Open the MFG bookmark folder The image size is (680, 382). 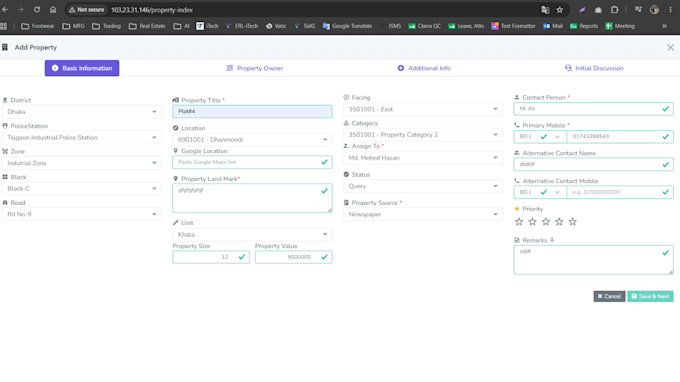74,26
